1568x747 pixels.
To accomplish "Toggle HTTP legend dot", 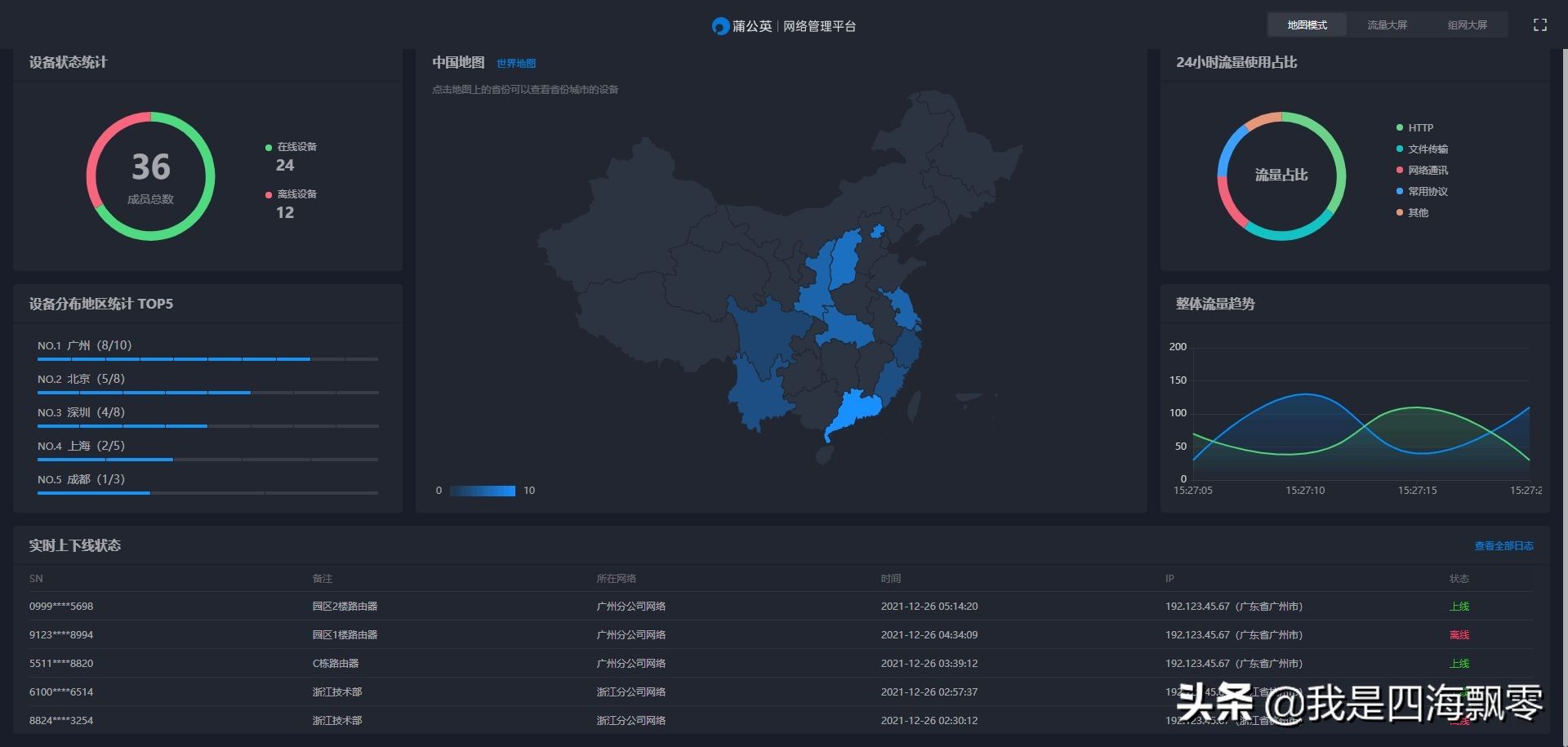I will click(1400, 128).
